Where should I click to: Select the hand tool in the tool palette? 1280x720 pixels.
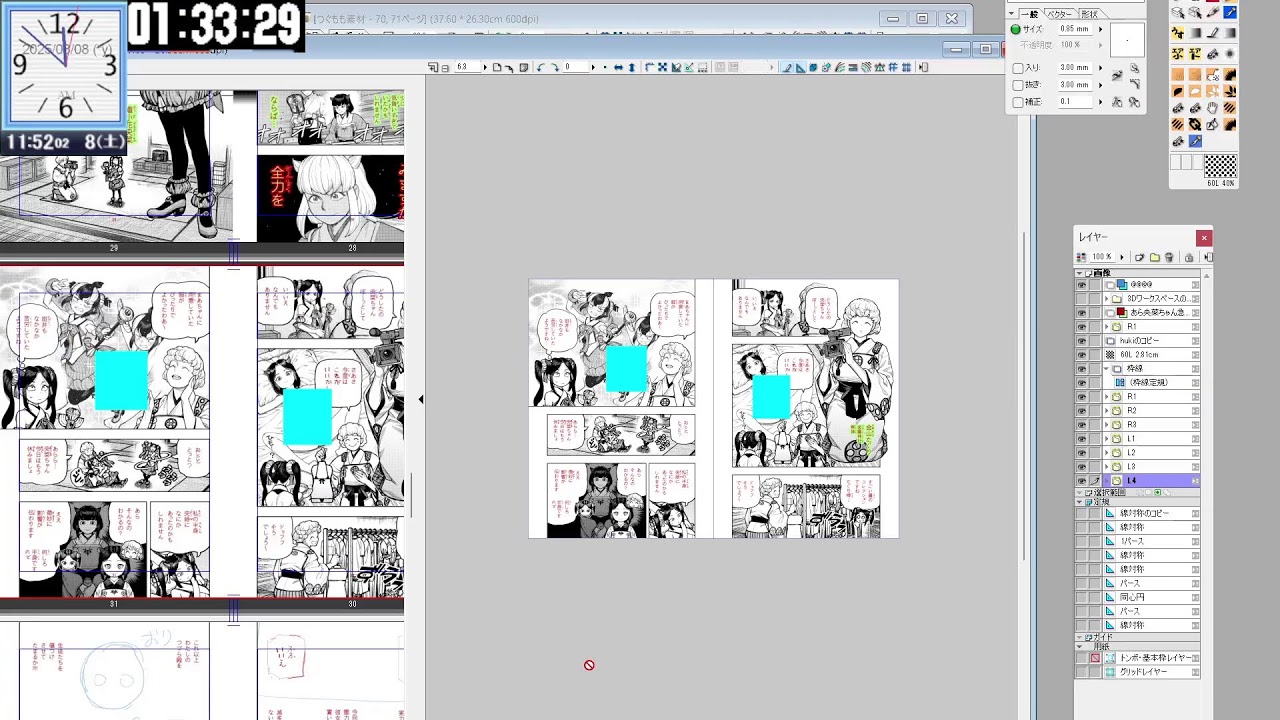(1212, 107)
